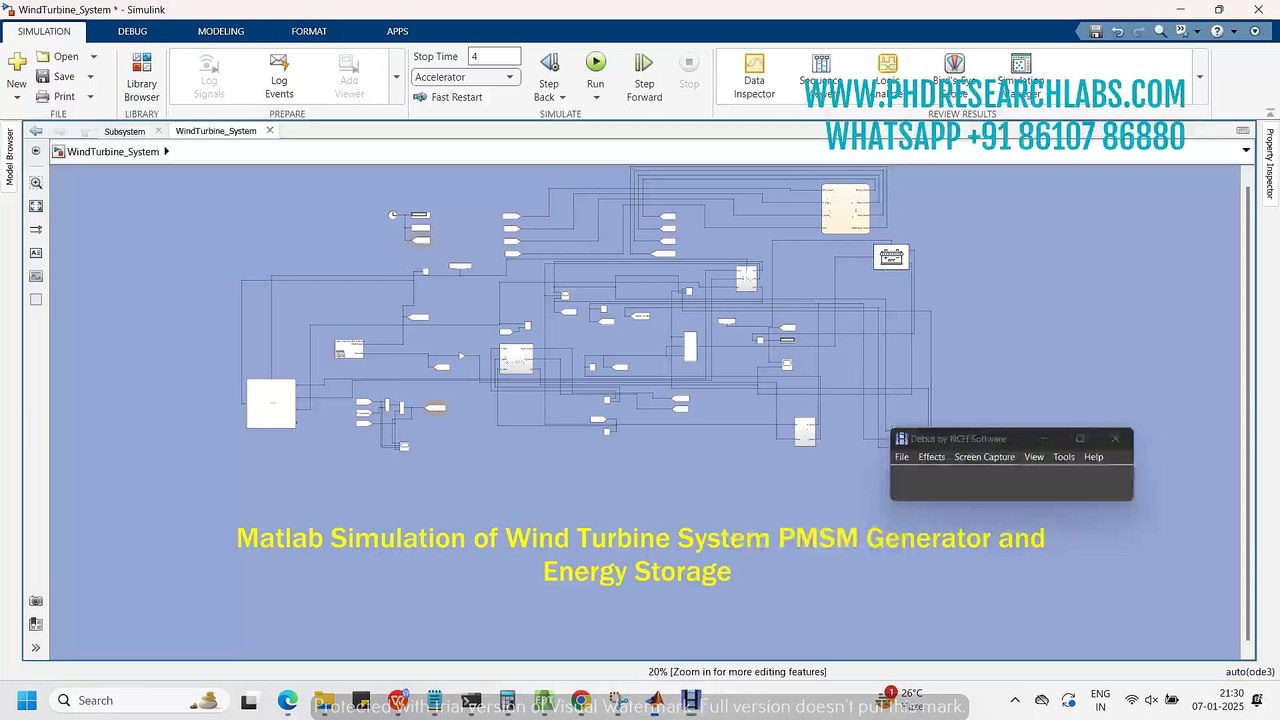The width and height of the screenshot is (1280, 720).
Task: Click Fit to View palette icon
Action: click(36, 206)
